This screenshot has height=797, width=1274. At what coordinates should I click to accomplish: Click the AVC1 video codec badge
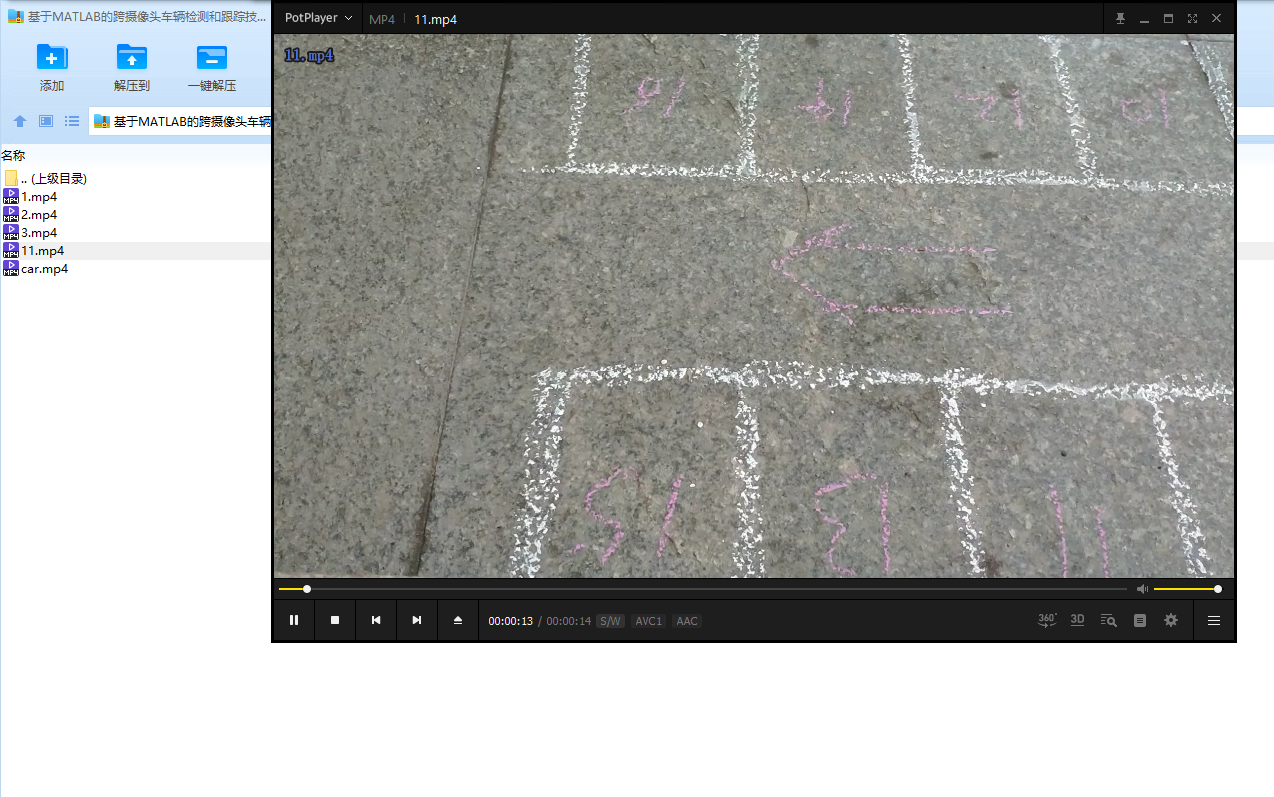[x=649, y=621]
